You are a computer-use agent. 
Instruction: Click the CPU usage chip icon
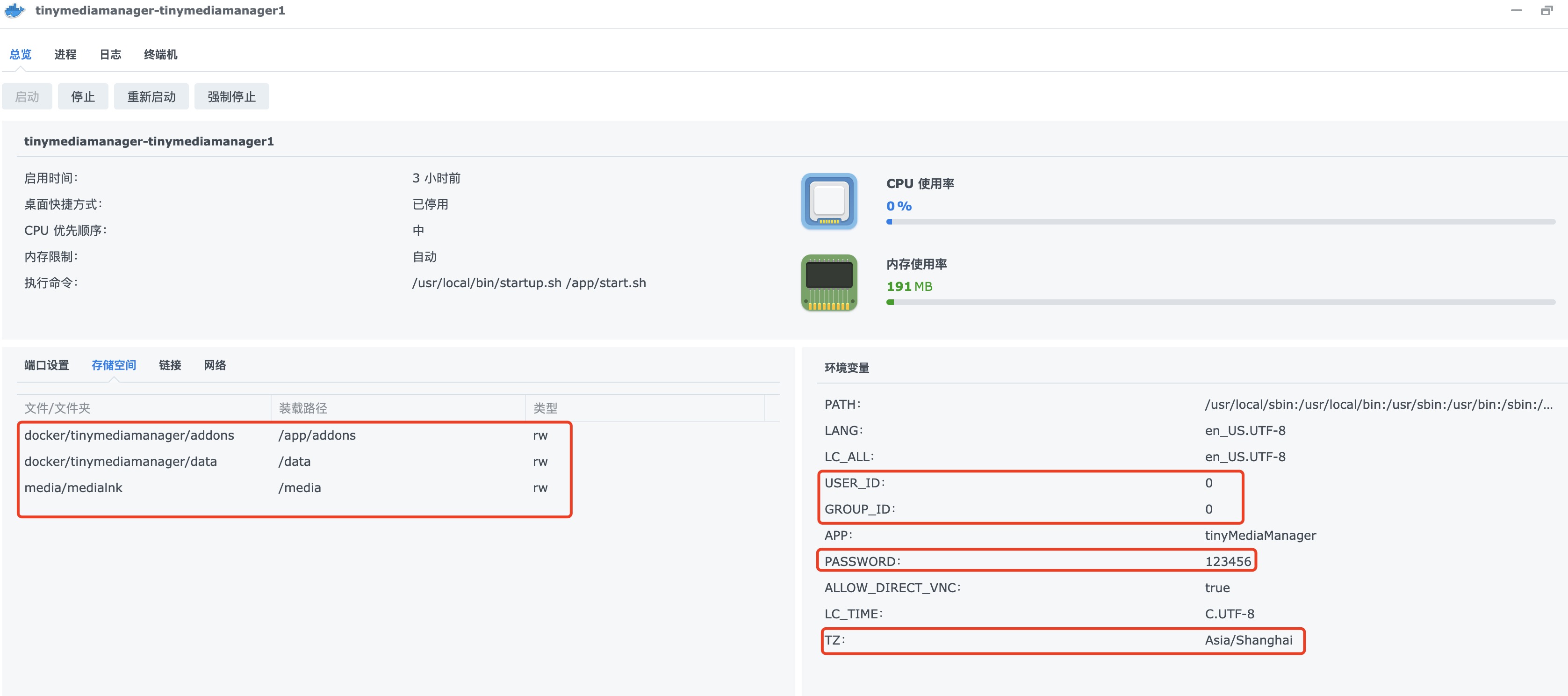click(x=829, y=202)
